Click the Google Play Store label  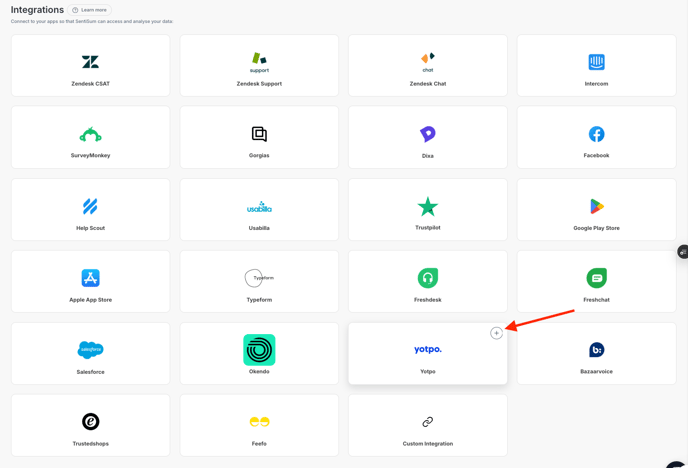(596, 228)
